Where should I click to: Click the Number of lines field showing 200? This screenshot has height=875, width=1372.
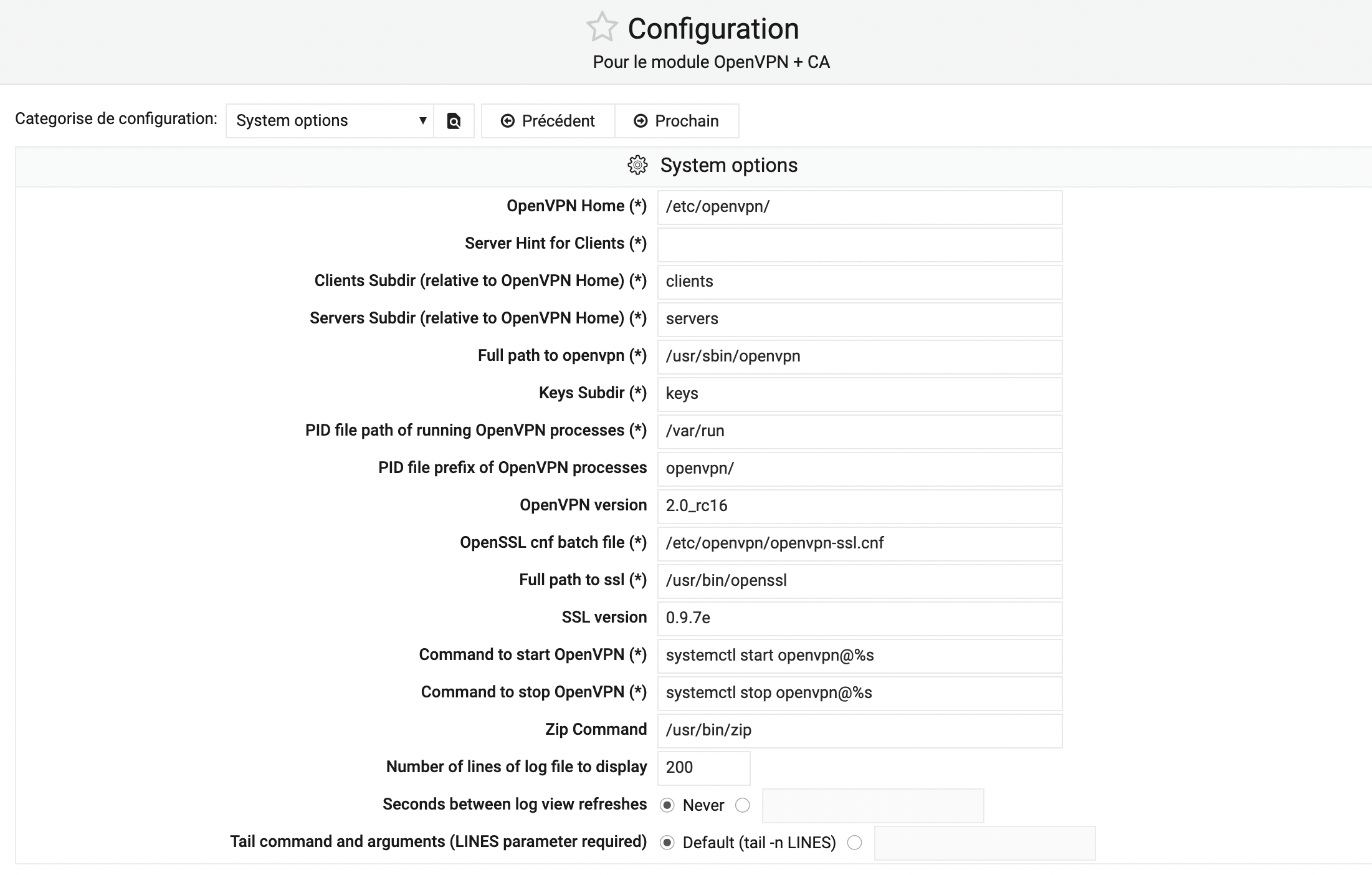point(703,768)
